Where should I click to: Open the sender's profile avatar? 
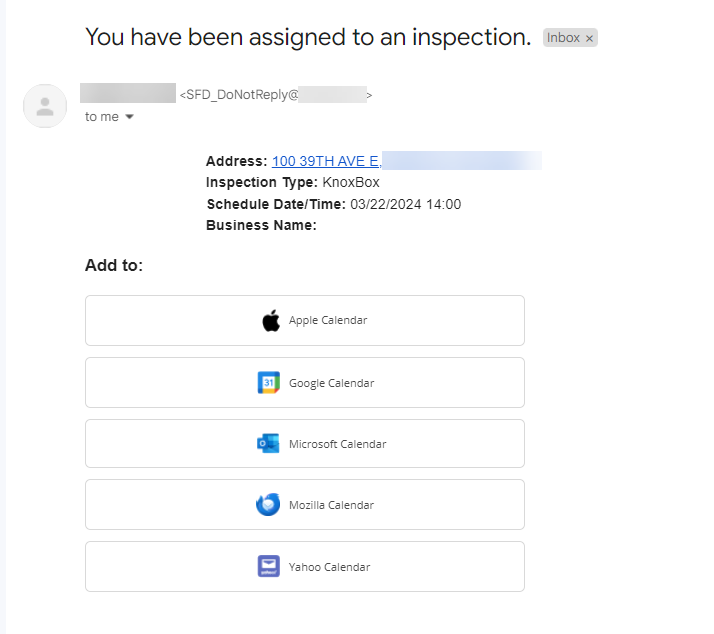pyautogui.click(x=45, y=106)
